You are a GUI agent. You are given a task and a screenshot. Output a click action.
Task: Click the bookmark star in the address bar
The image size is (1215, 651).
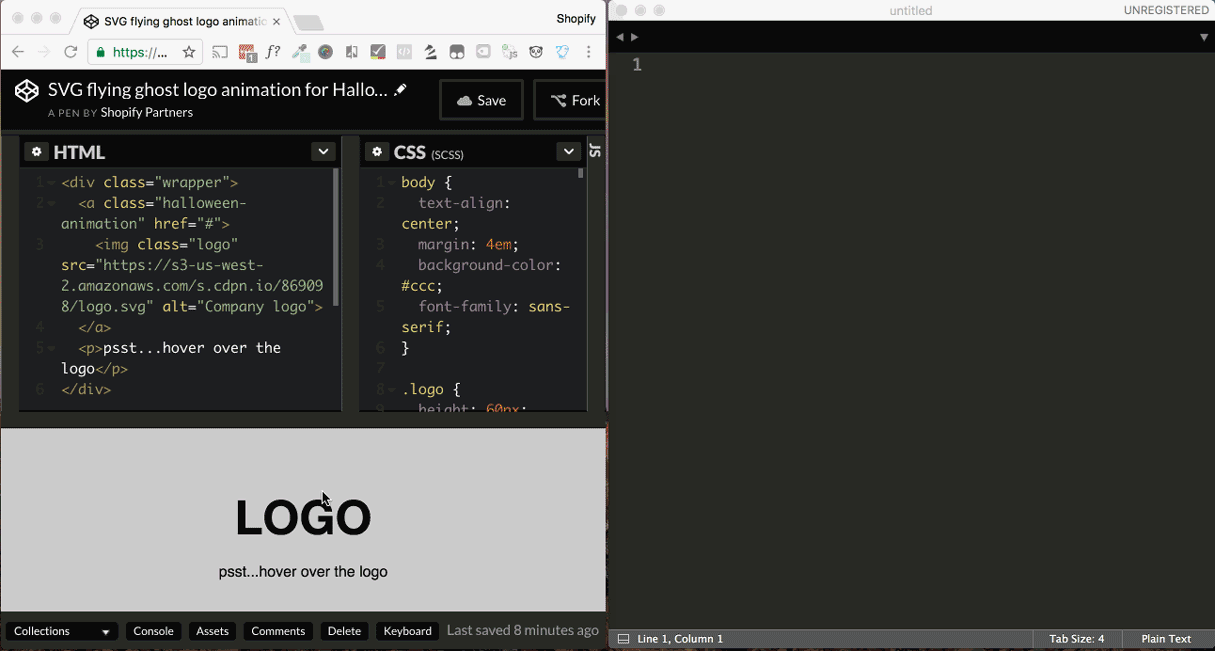[x=189, y=51]
